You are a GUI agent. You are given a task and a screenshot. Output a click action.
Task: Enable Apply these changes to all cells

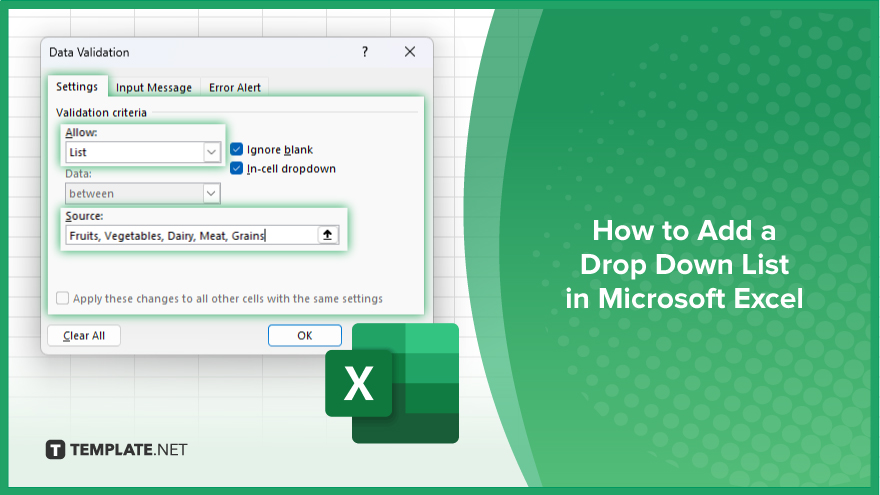(x=62, y=298)
